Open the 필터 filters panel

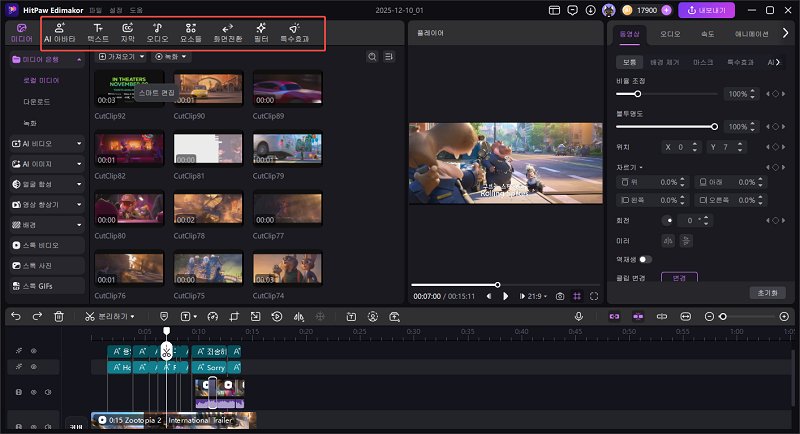coord(260,32)
